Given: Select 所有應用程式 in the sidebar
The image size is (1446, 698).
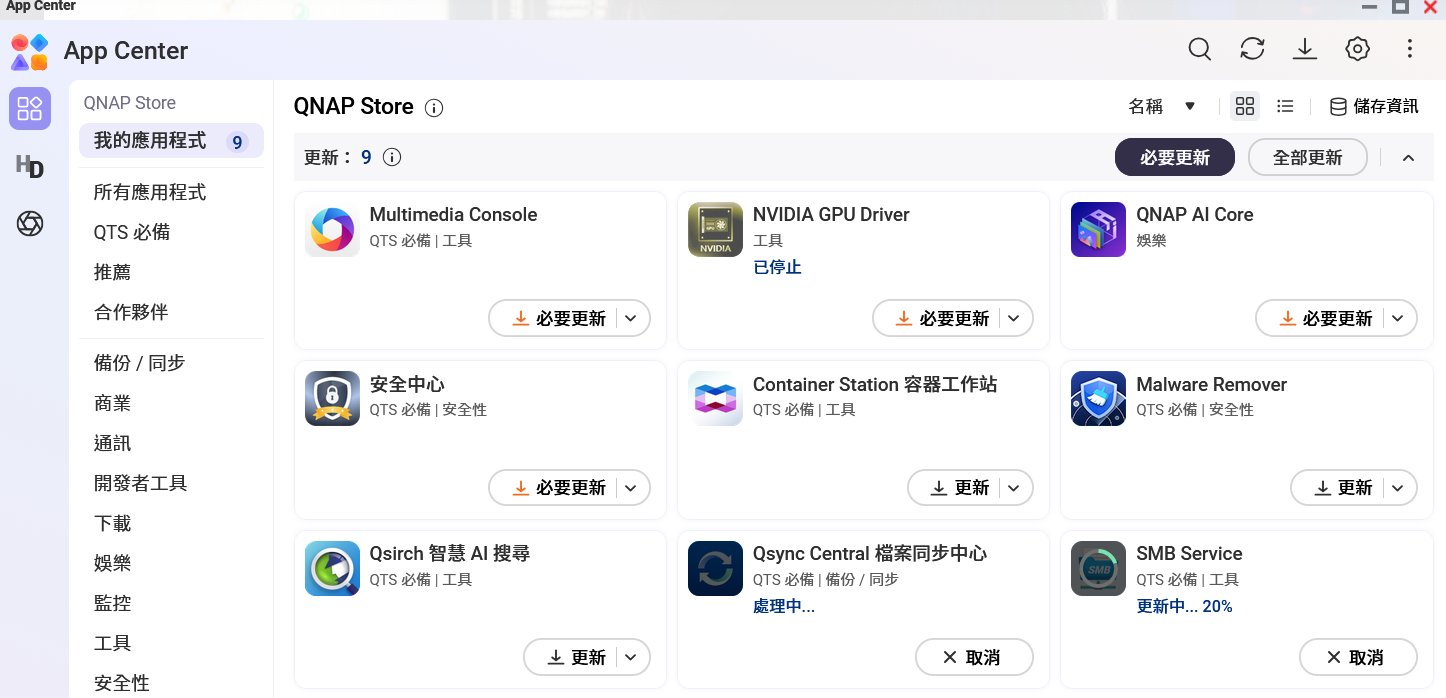Looking at the screenshot, I should pos(150,192).
